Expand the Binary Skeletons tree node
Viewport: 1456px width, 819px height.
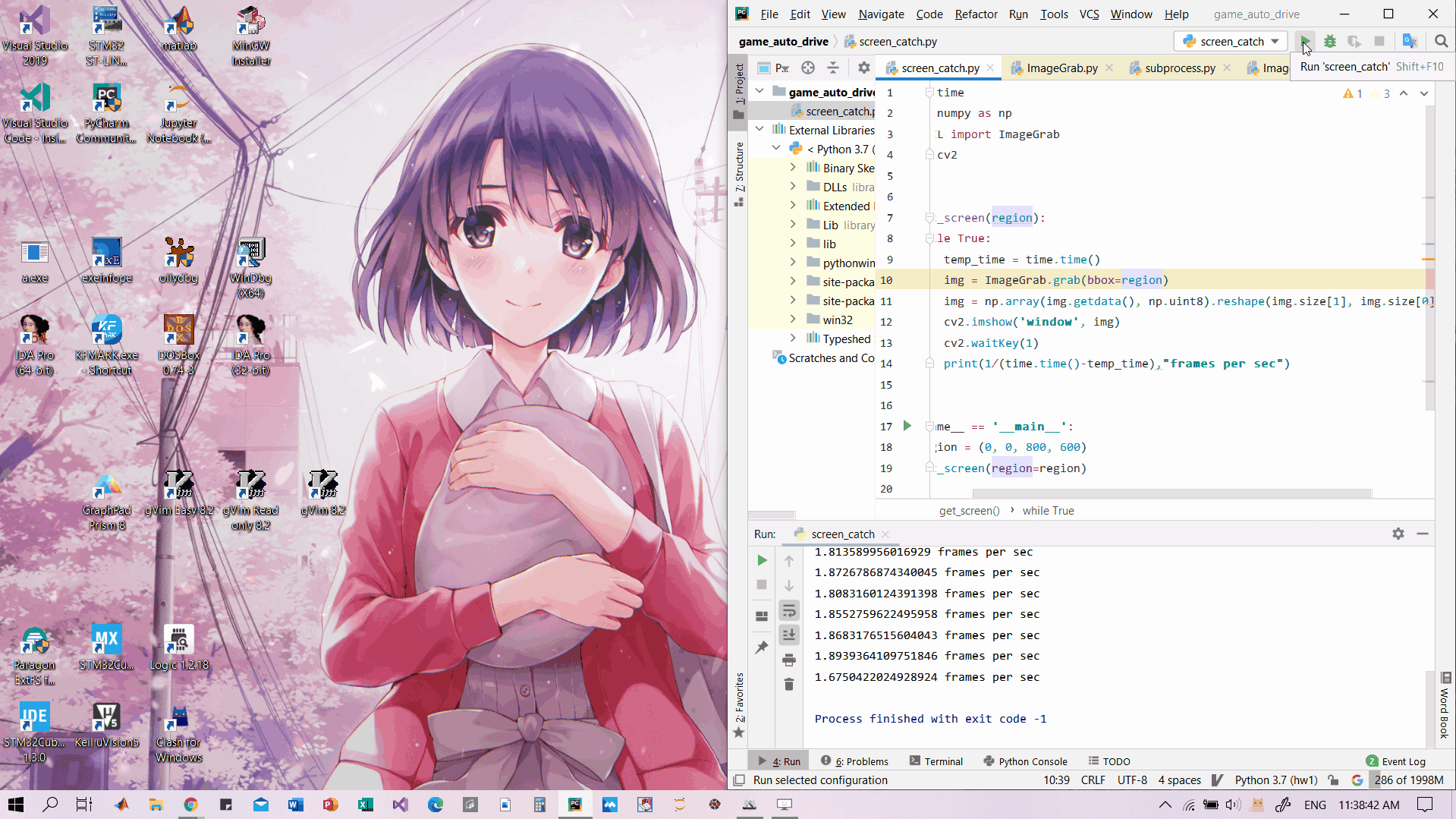[x=793, y=168]
